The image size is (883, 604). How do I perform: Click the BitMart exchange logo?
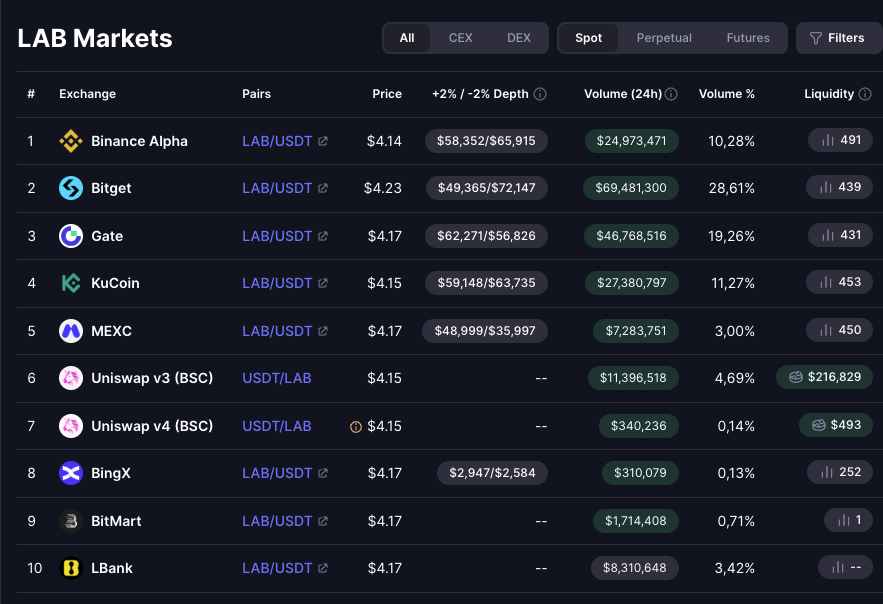coord(71,521)
